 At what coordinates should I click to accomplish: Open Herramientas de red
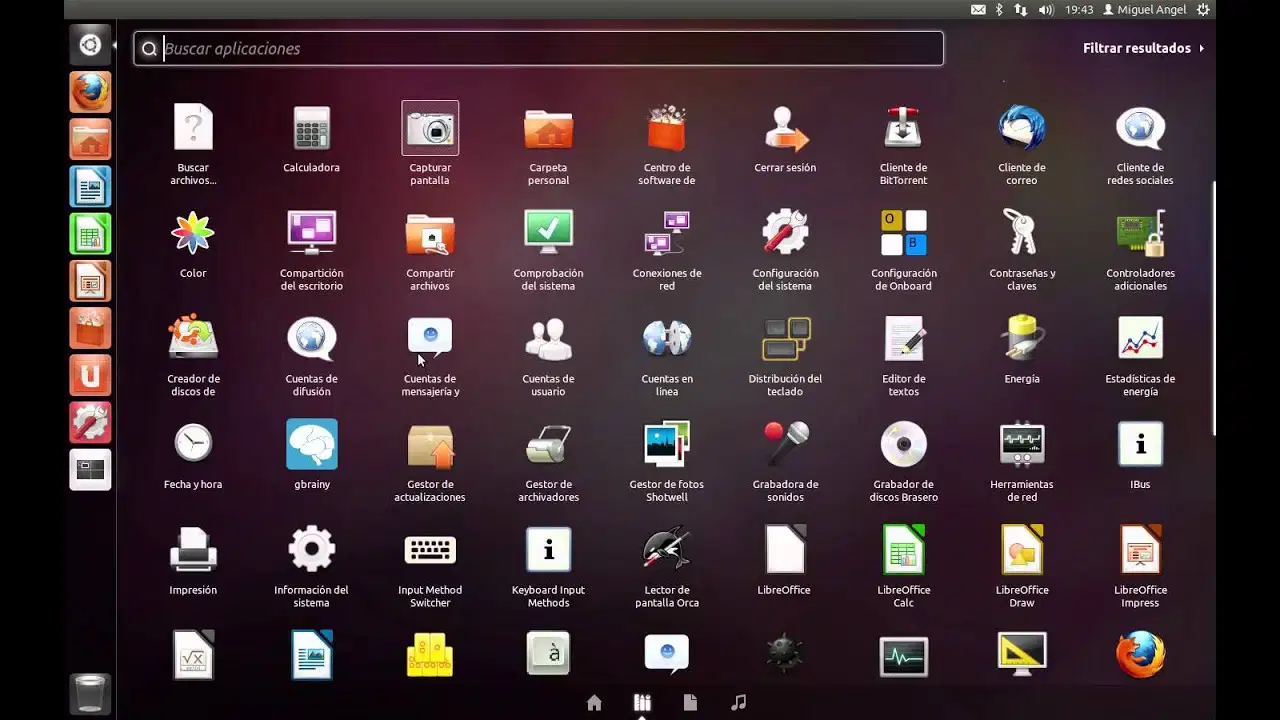pos(1022,444)
